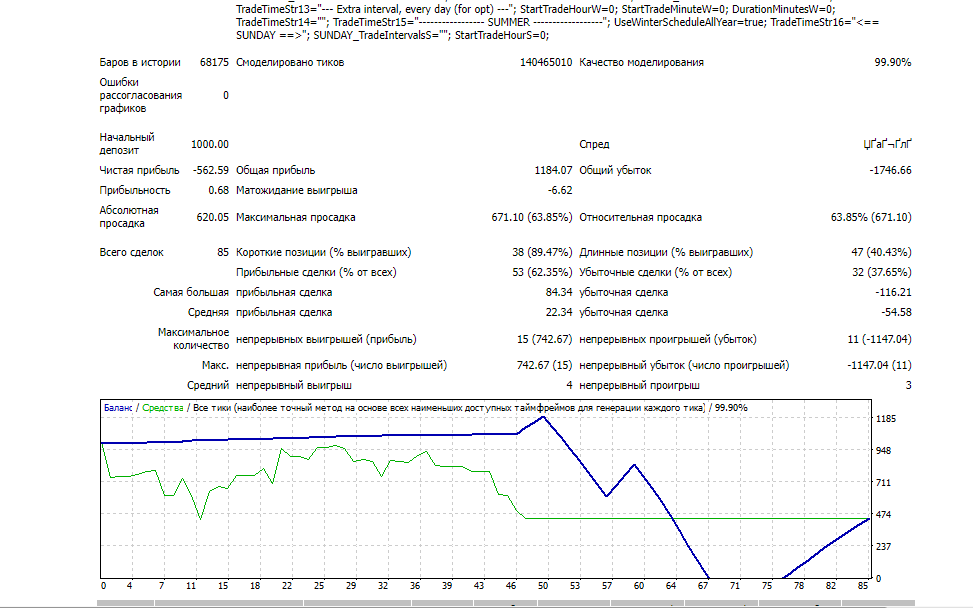Select the long positions value 47 (40.43%)
Viewport: 973px width, 608px height.
pos(881,253)
